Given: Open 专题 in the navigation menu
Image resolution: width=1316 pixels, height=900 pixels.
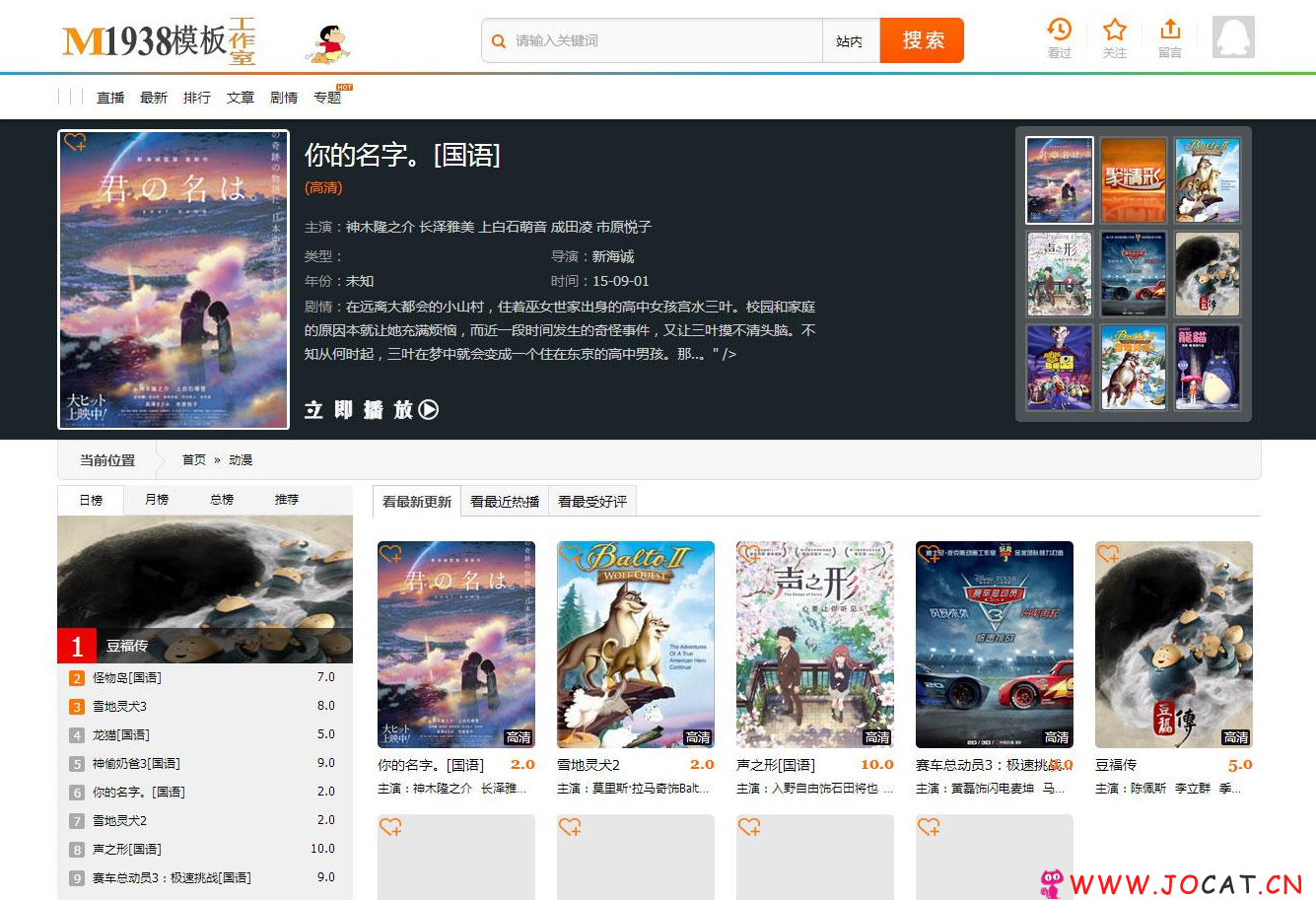Looking at the screenshot, I should point(327,98).
